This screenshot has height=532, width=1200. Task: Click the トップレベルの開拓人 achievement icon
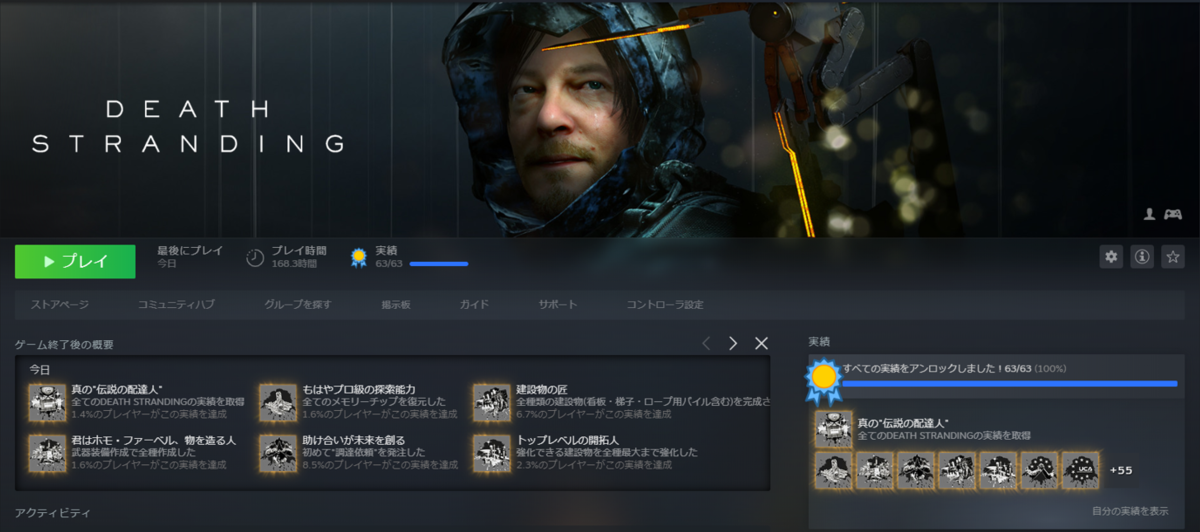pos(492,453)
